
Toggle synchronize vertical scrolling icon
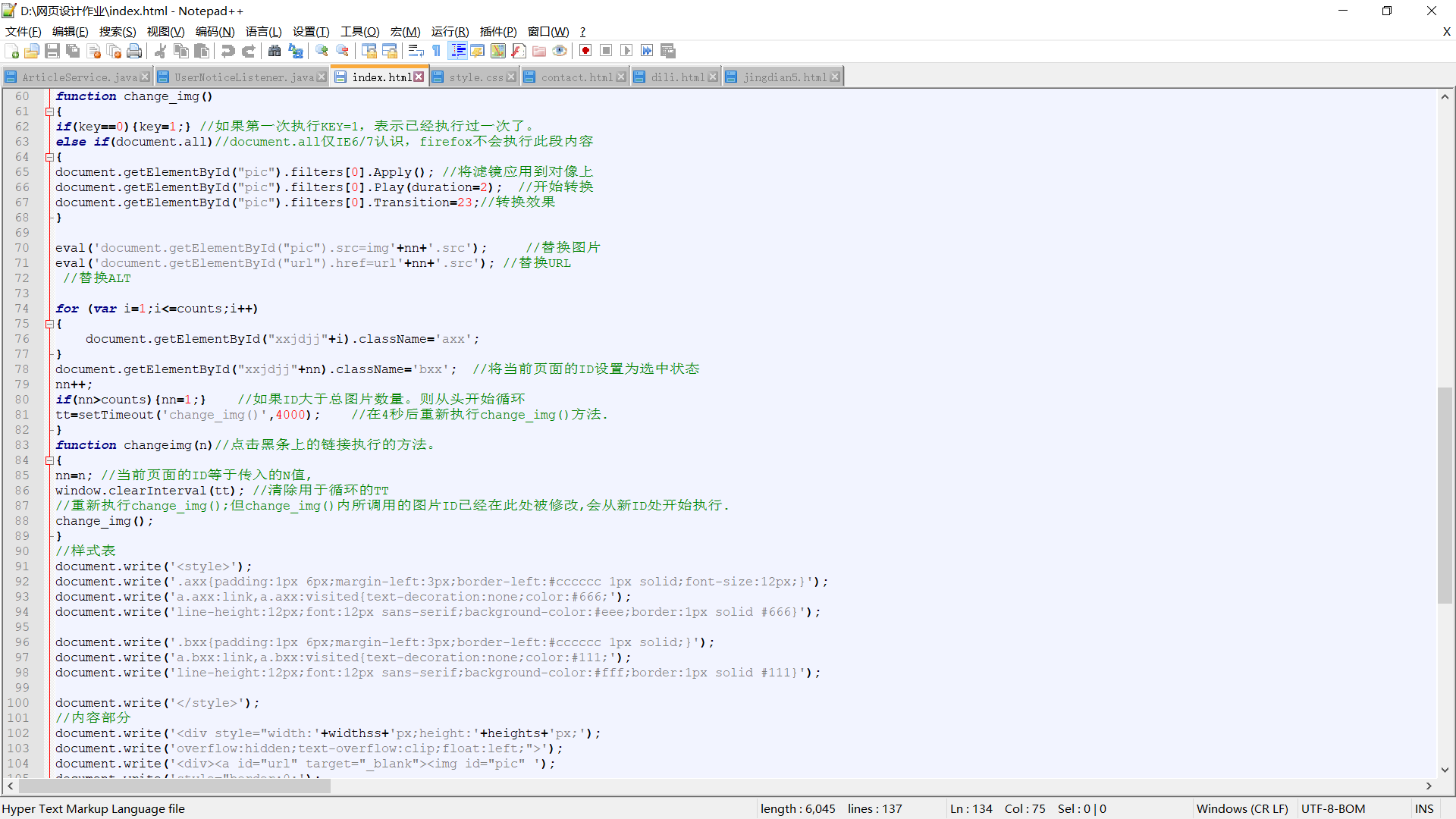(x=369, y=51)
